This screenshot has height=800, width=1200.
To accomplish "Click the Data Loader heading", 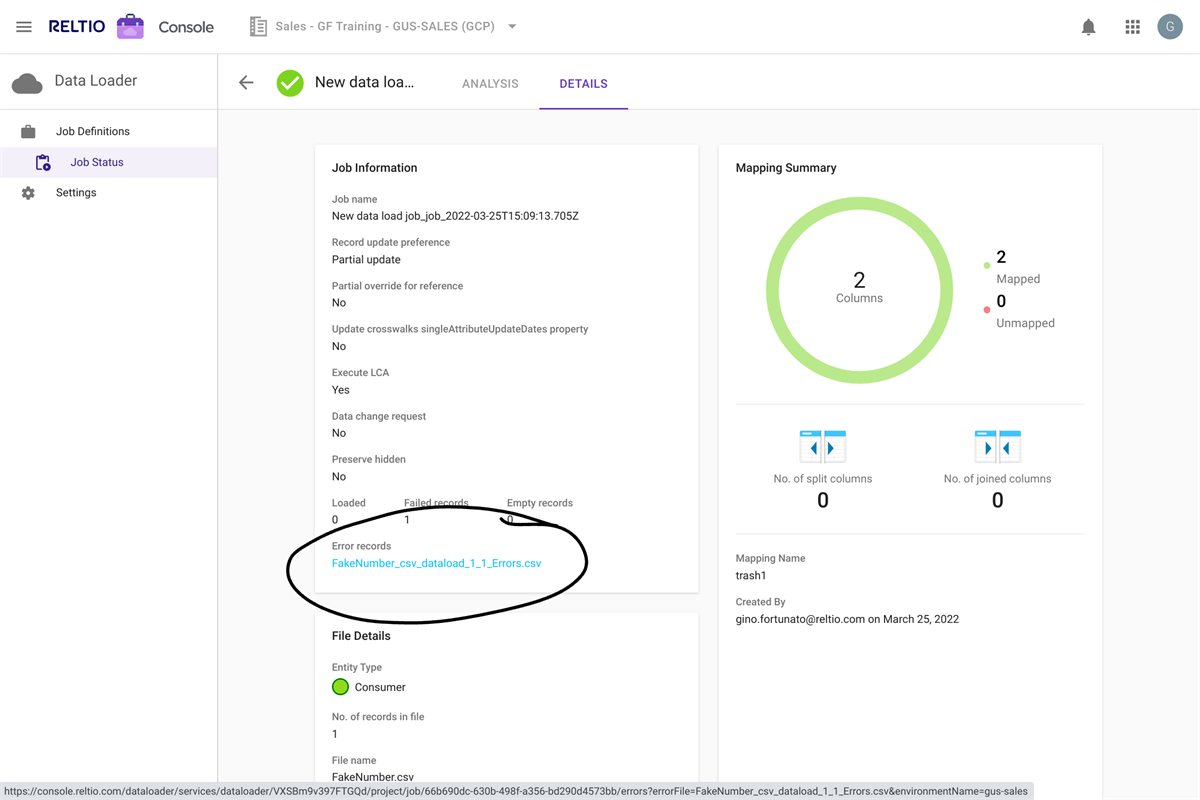I will coord(96,80).
